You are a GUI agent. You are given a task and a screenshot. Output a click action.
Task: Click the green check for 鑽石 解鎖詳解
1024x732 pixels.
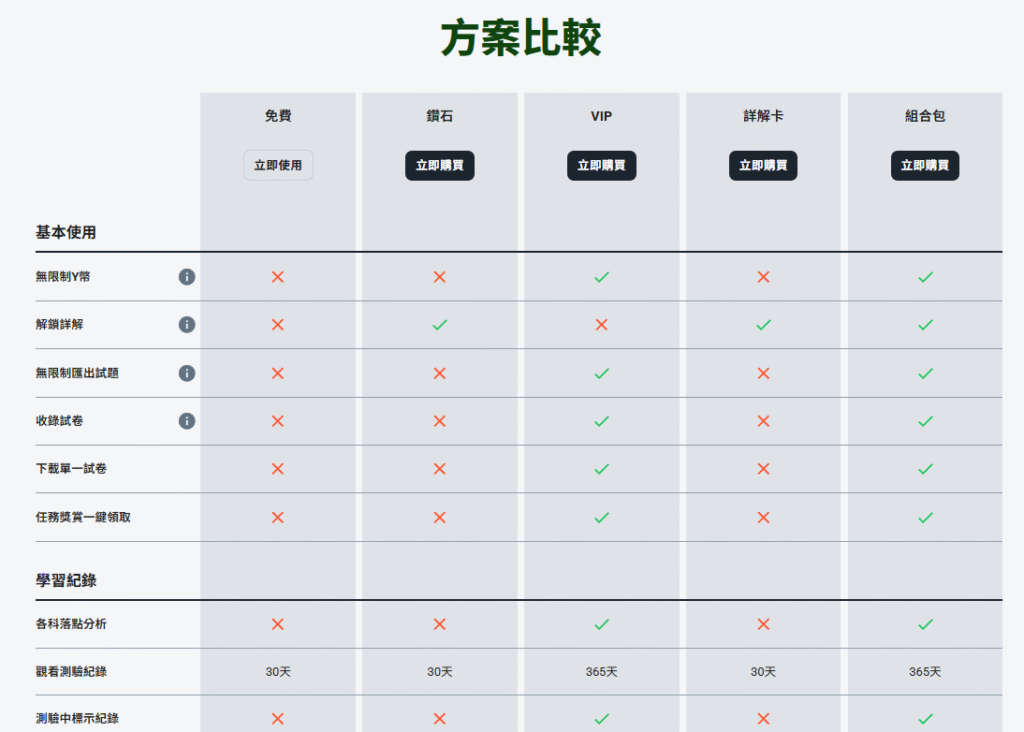coord(439,325)
